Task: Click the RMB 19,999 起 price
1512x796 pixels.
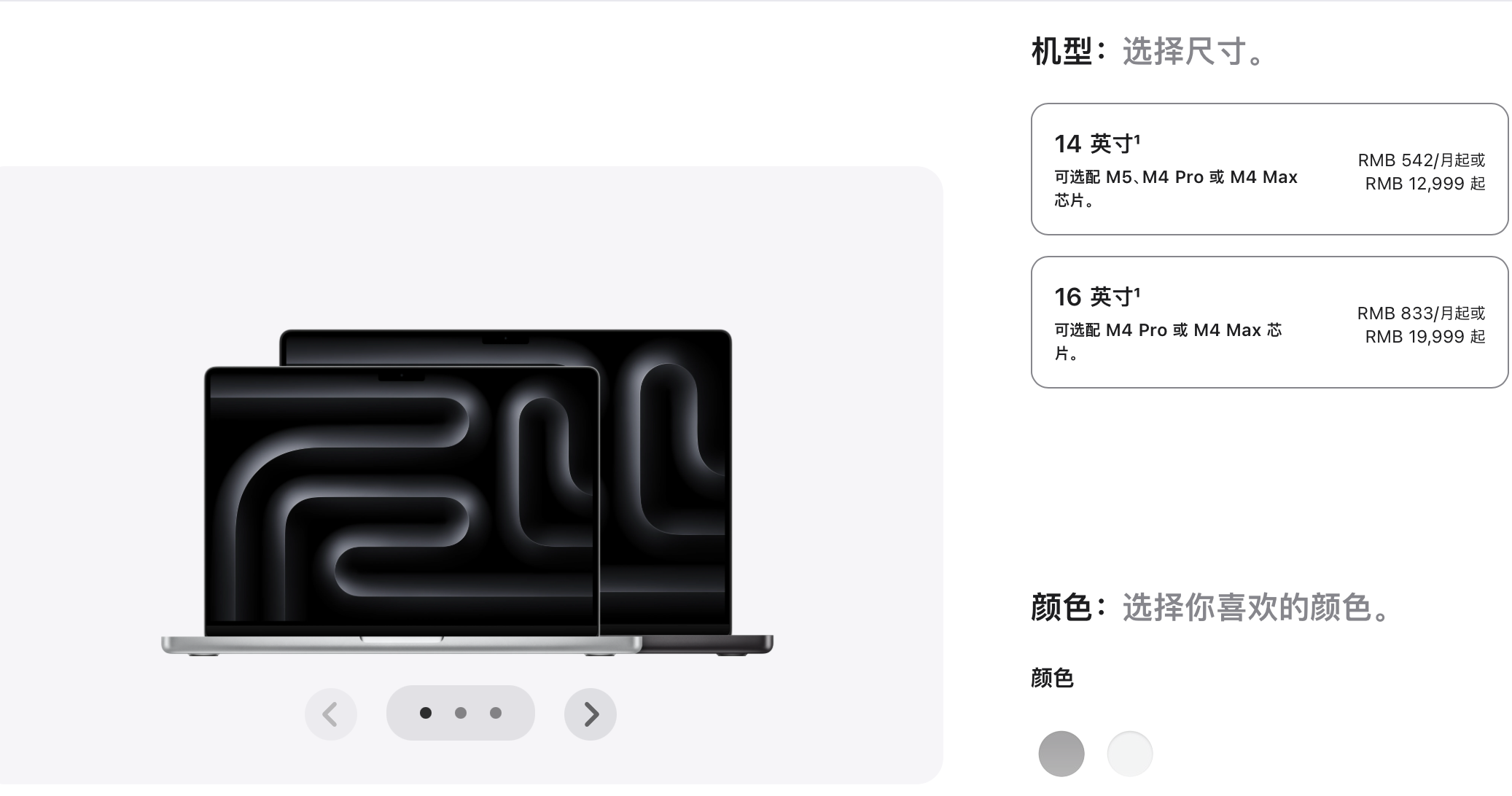Action: pos(1425,337)
